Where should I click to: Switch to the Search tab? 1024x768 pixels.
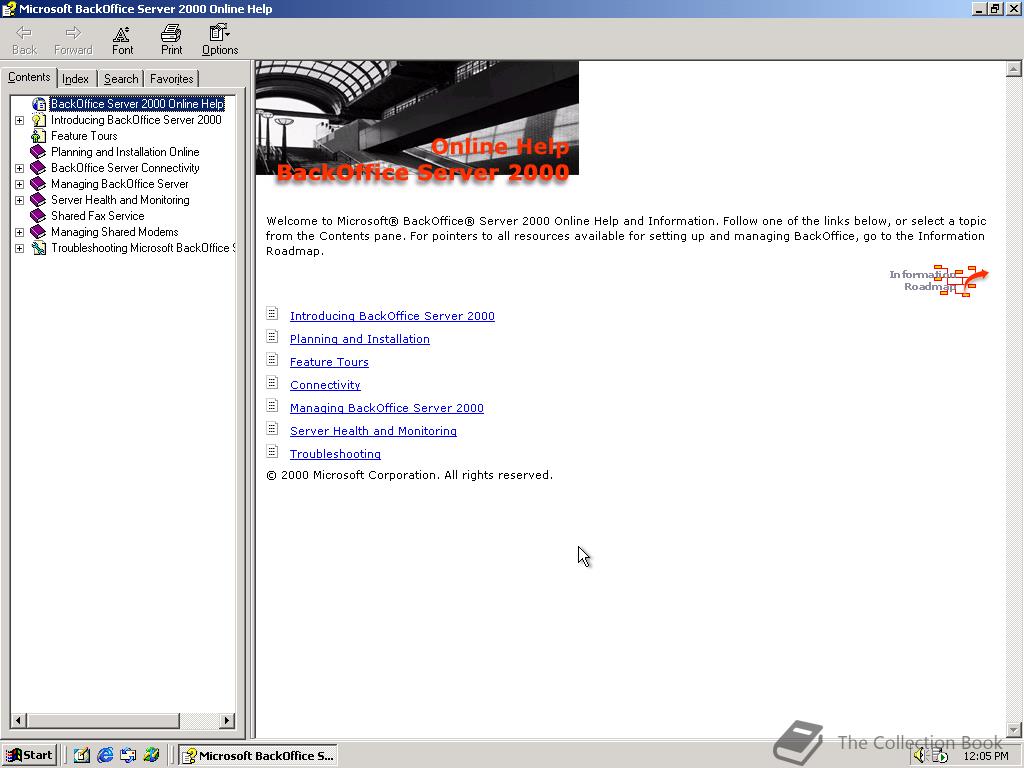coord(121,79)
